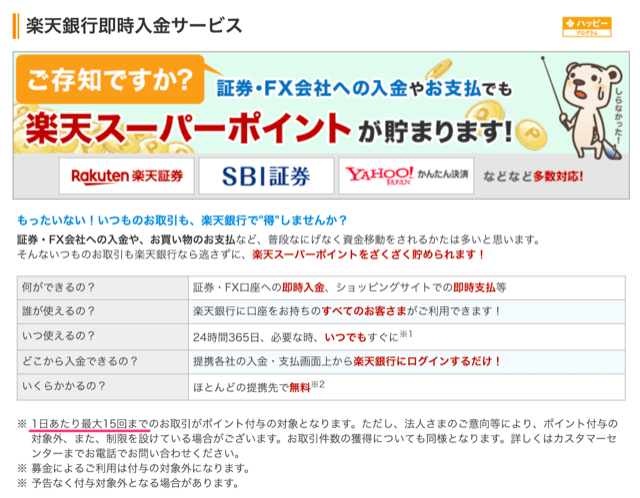Click the などなど多数対応! text
This screenshot has height=498, width=640.
tap(533, 176)
